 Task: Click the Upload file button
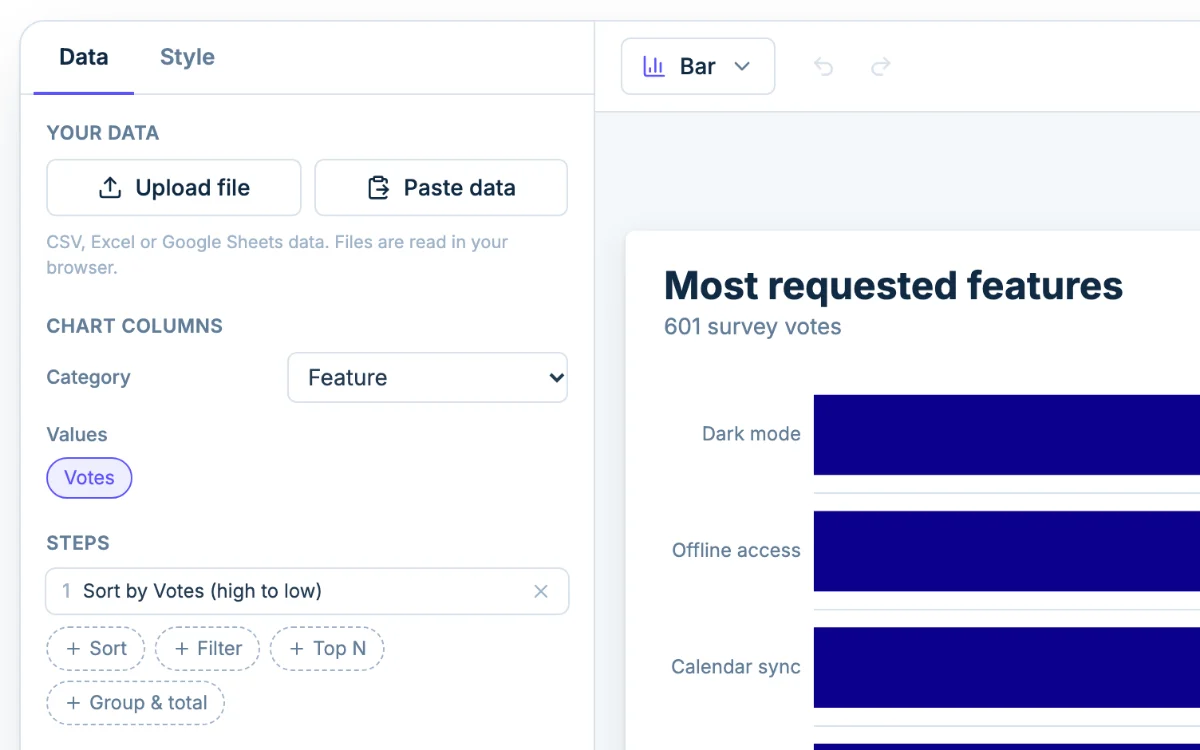tap(174, 187)
